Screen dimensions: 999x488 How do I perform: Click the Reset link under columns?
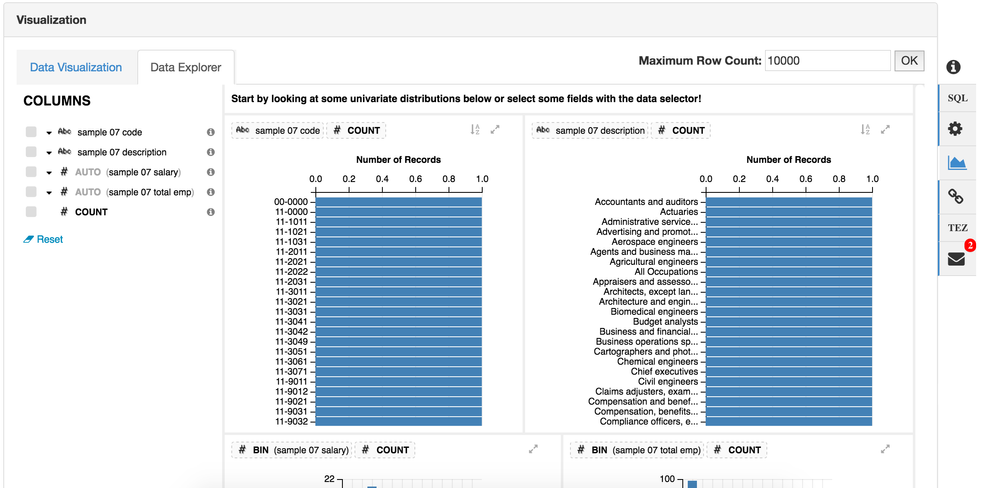44,240
